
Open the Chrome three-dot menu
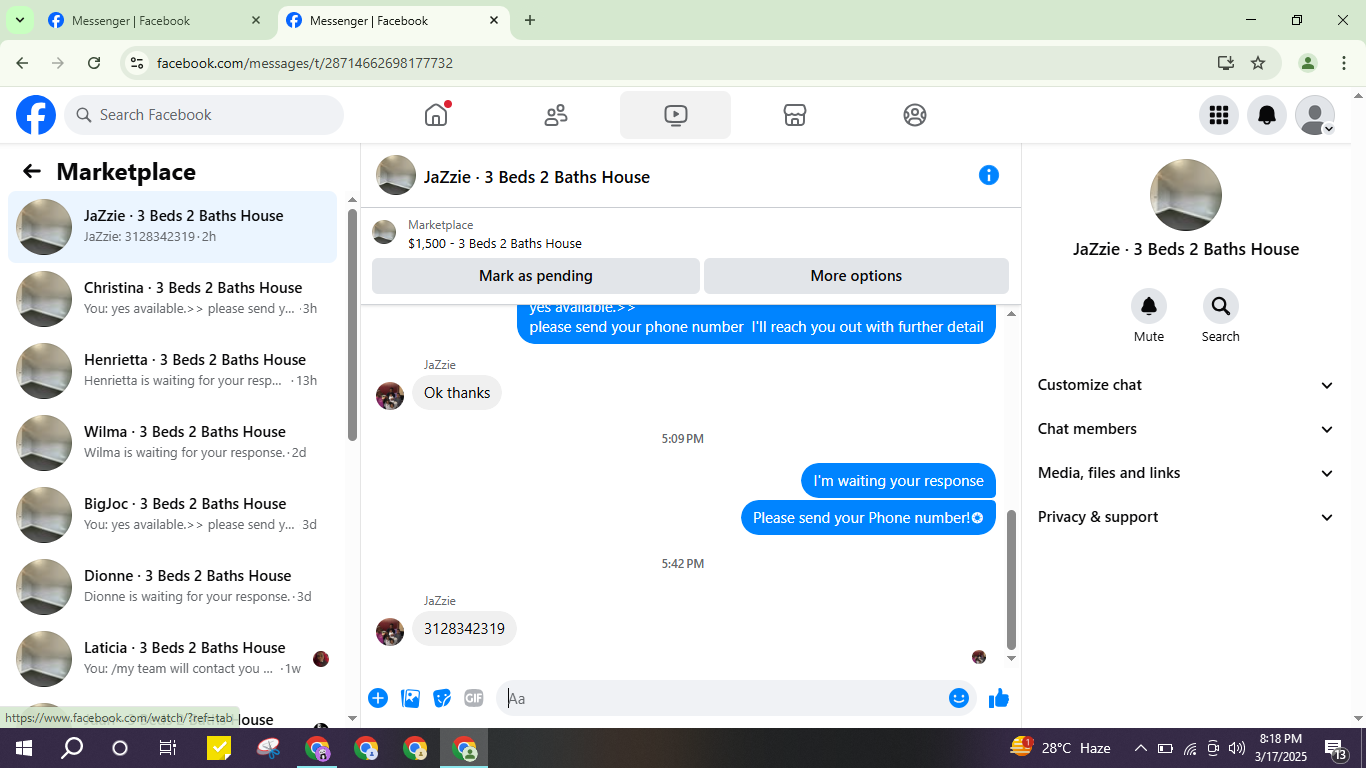pos(1344,63)
